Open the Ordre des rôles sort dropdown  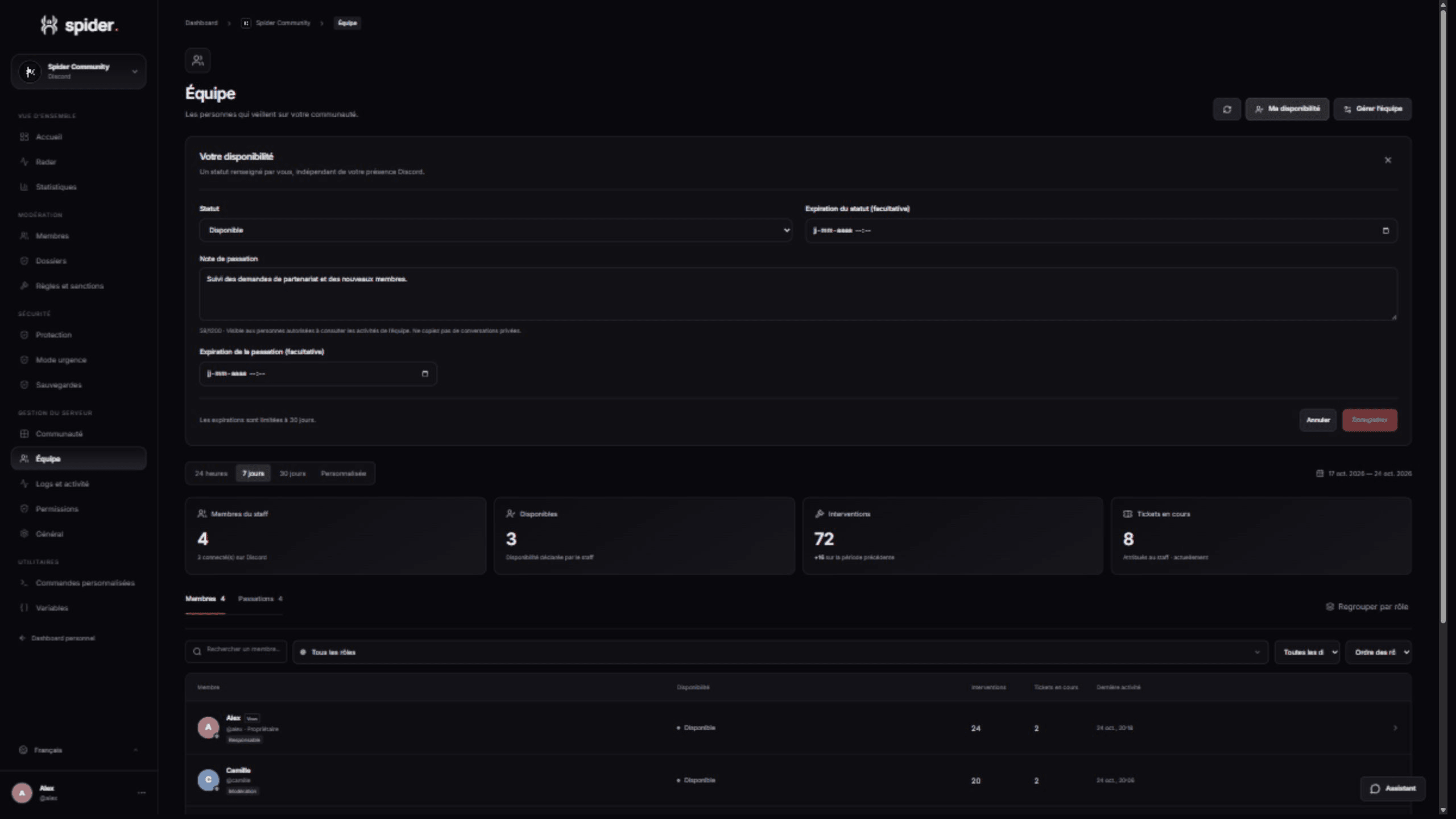pyautogui.click(x=1378, y=652)
